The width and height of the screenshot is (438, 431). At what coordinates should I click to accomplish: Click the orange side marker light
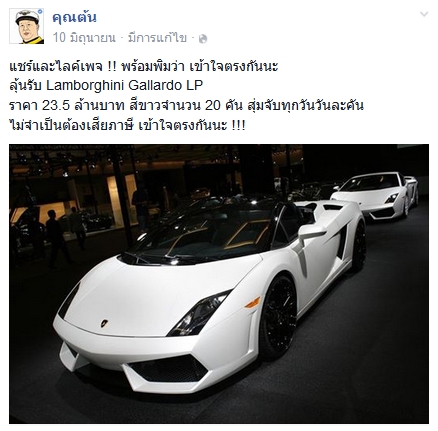[252, 303]
